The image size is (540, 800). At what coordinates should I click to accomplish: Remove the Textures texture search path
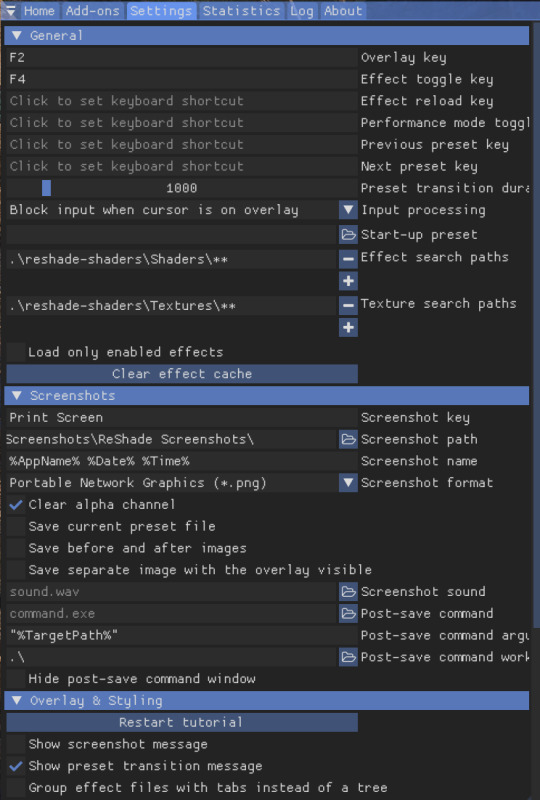(x=348, y=306)
